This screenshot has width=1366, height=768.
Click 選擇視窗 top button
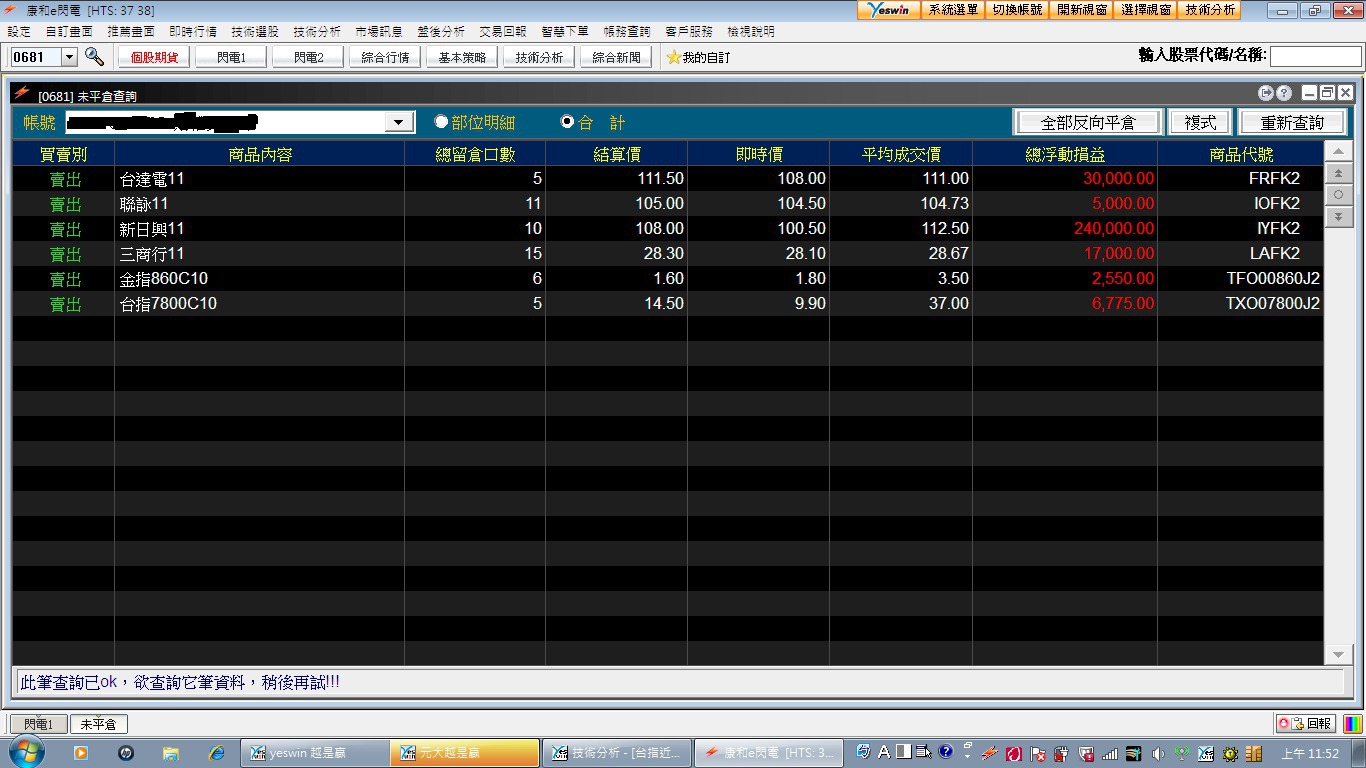[x=1146, y=10]
